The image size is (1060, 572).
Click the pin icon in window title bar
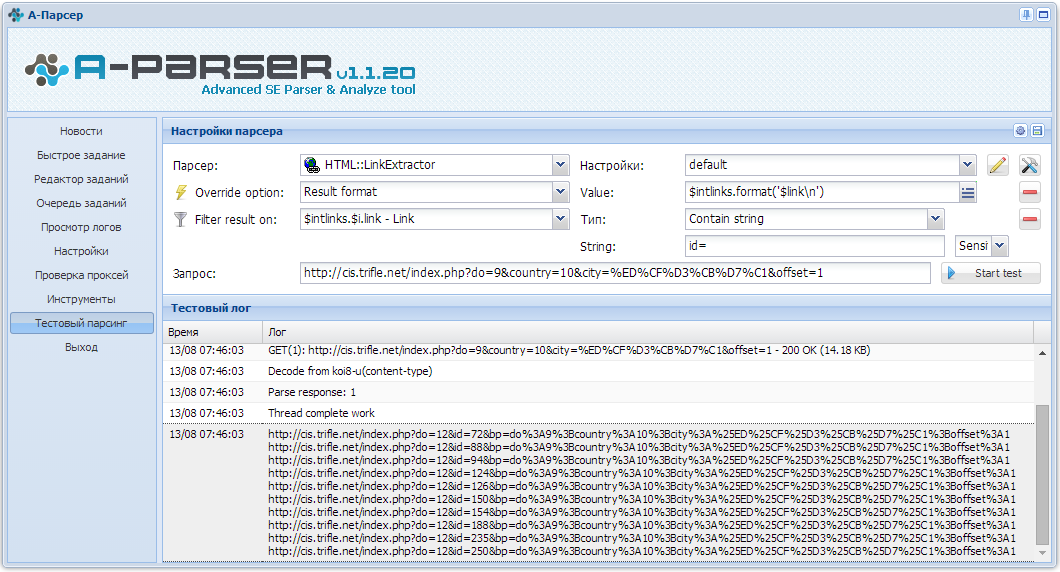pyautogui.click(x=1026, y=15)
